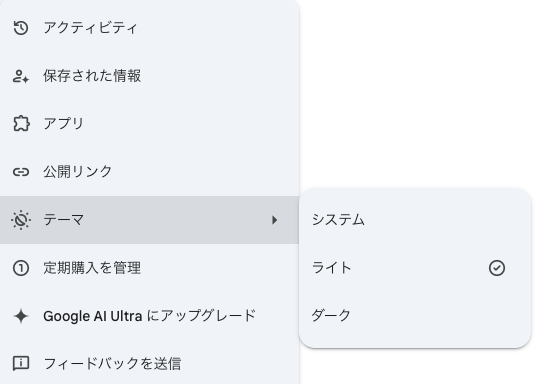
Task: Click the public link chain icon
Action: (21, 172)
